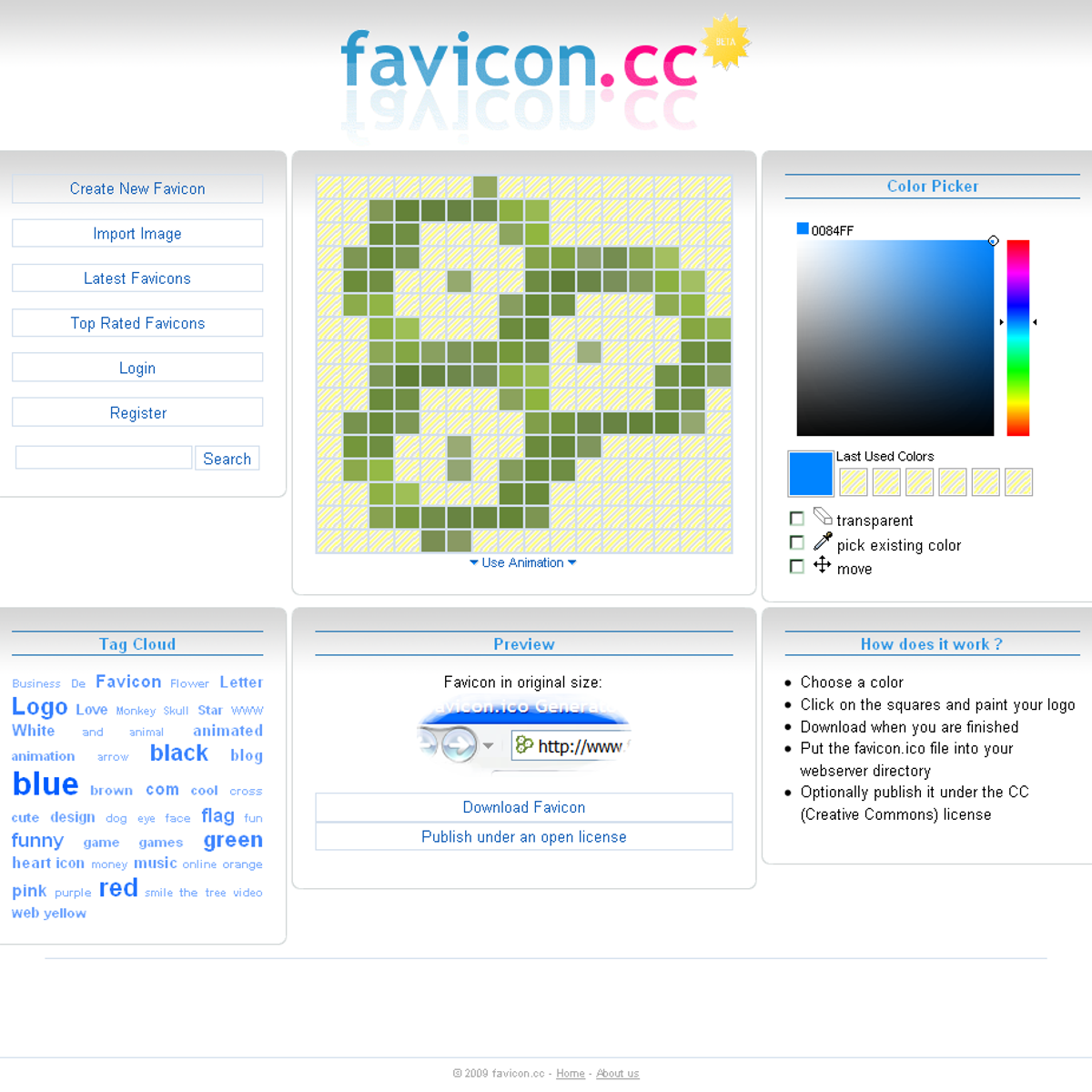1092x1092 pixels.
Task: Click the 'music' tag
Action: tap(156, 863)
